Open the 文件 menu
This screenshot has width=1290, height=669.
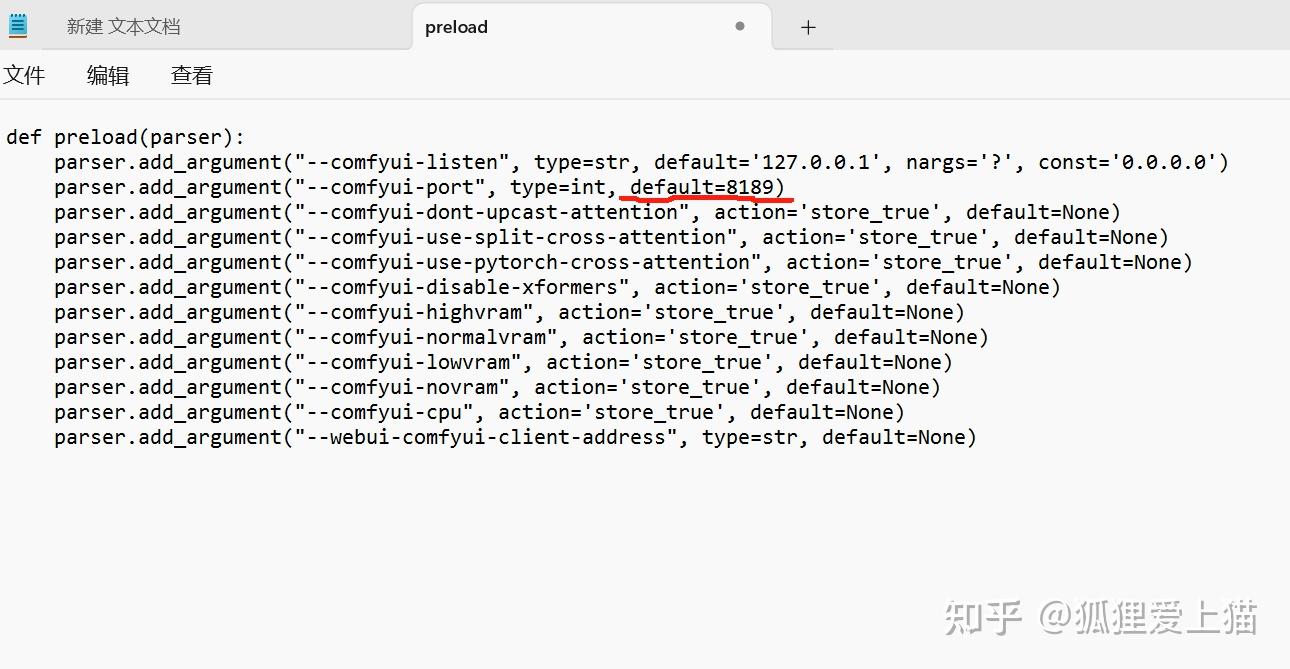point(24,75)
